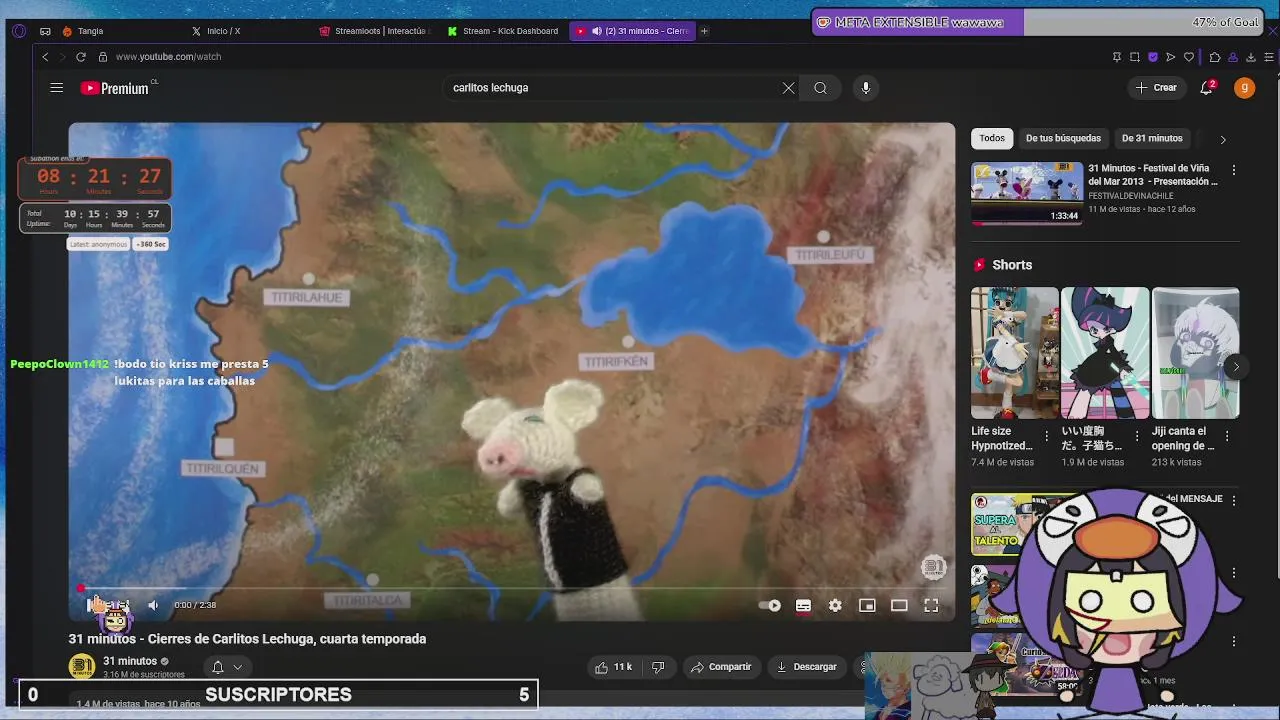1280x720 pixels.
Task: Filter by De tus búsquedas chip
Action: [x=1063, y=138]
